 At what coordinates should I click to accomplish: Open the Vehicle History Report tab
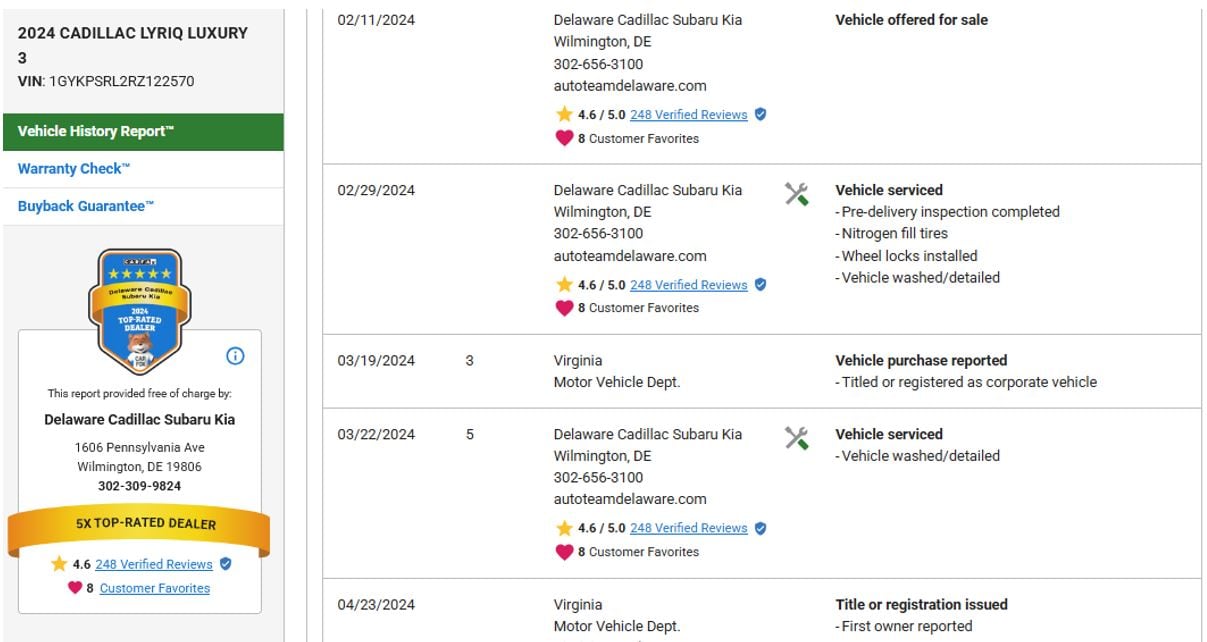143,132
